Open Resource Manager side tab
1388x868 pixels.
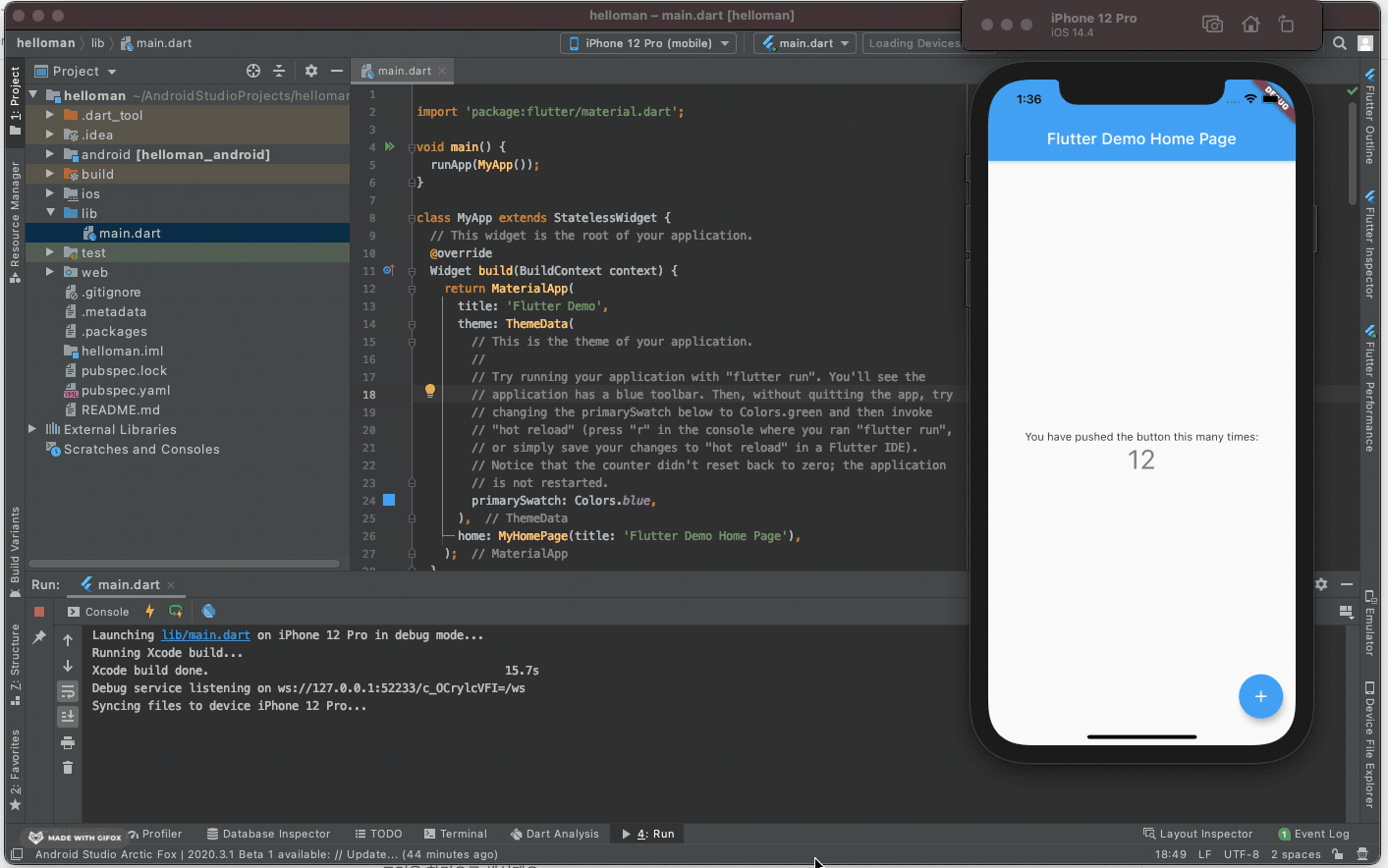point(15,222)
